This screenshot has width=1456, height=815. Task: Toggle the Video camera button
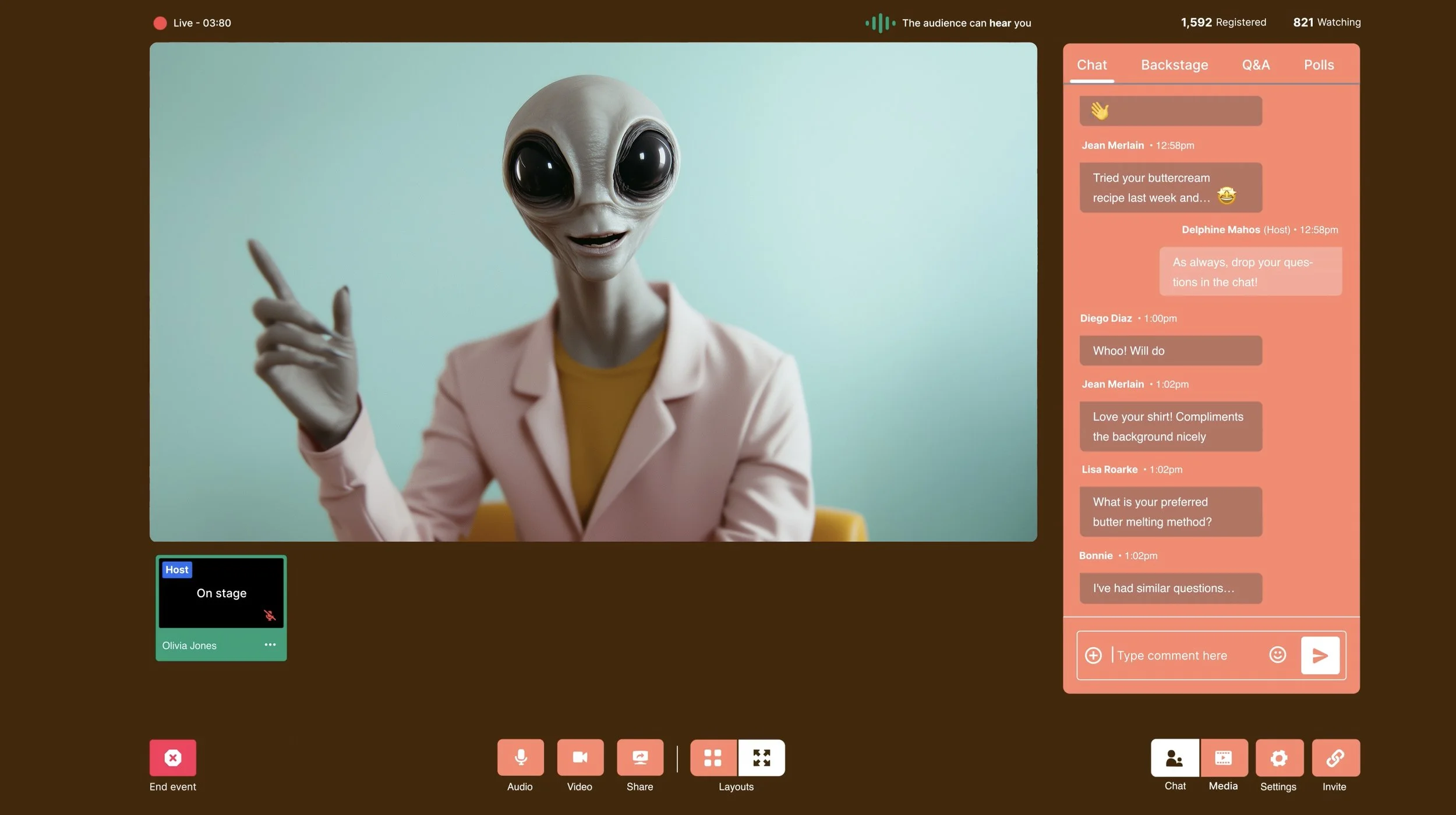[579, 757]
